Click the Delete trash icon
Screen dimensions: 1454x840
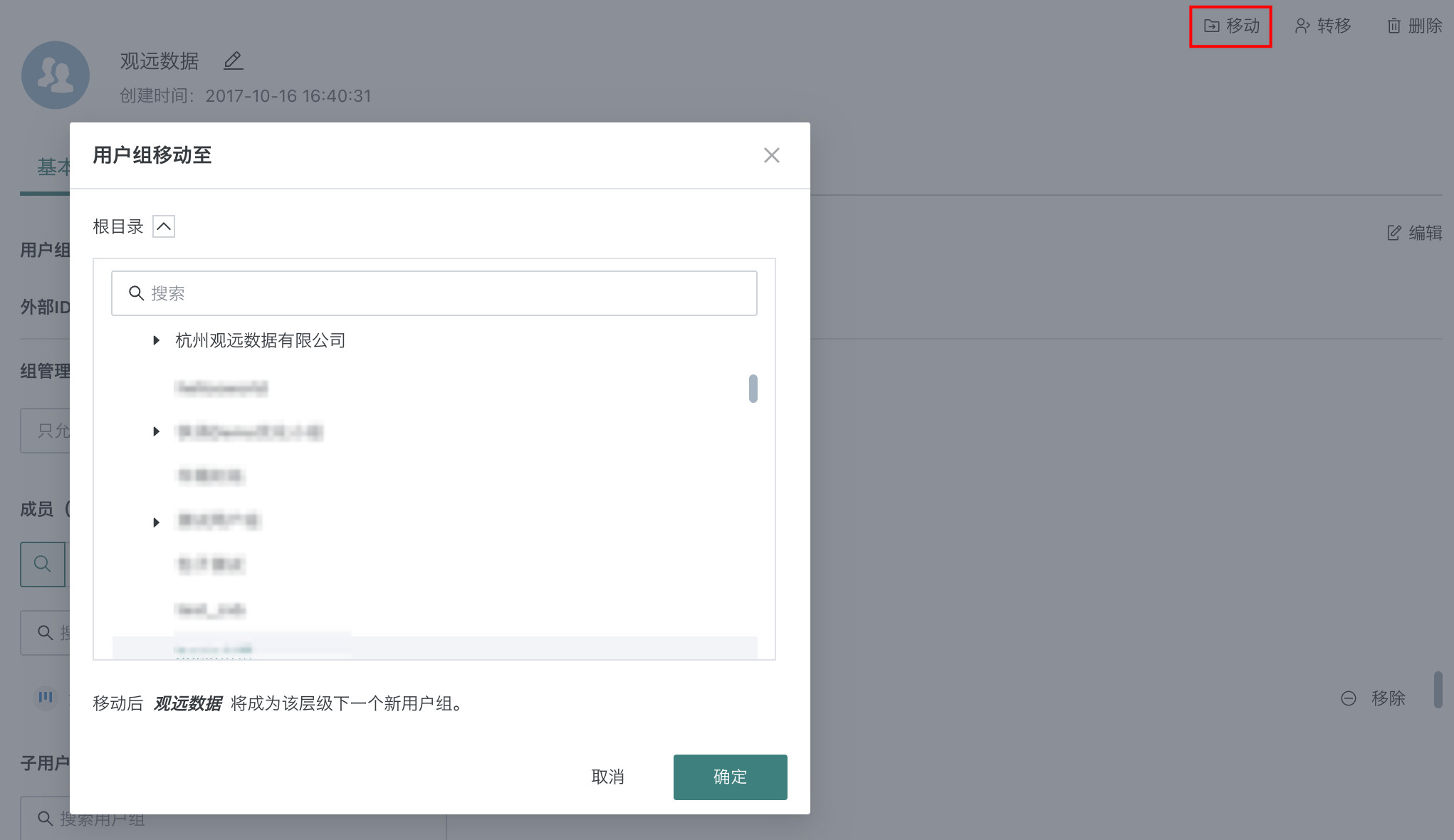(1393, 26)
